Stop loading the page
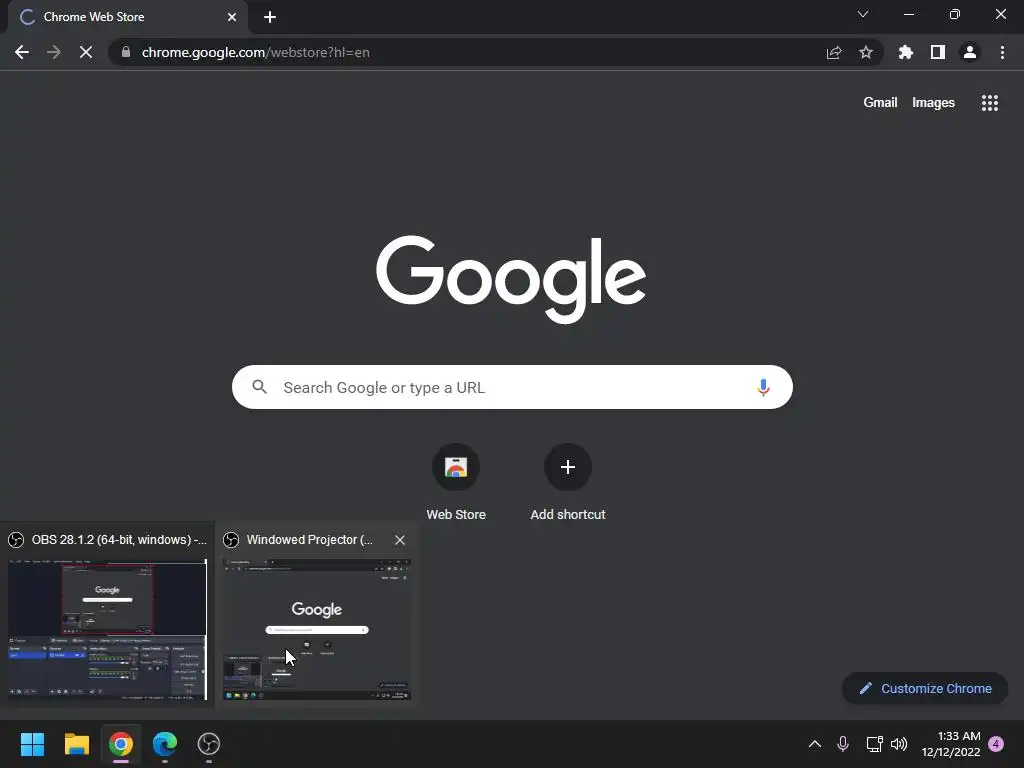This screenshot has width=1024, height=768. (x=86, y=52)
